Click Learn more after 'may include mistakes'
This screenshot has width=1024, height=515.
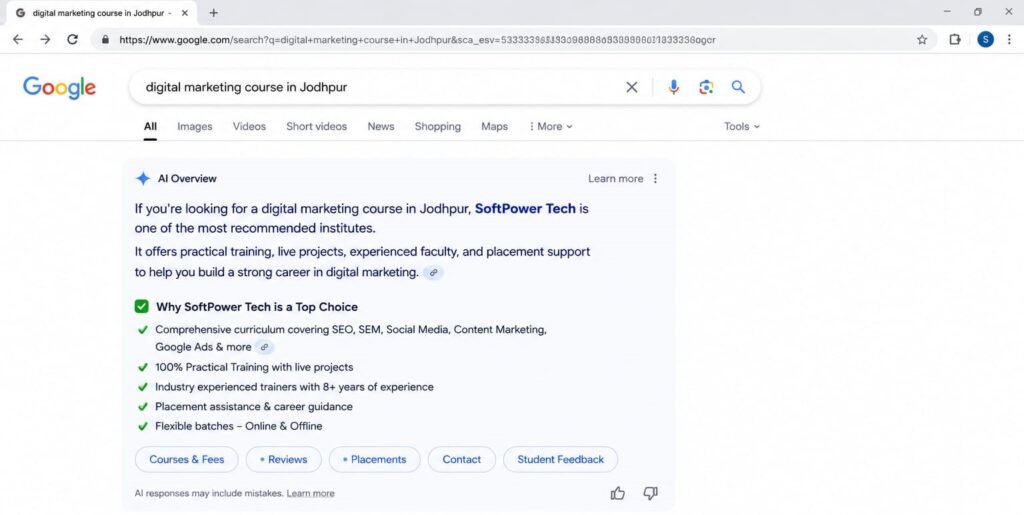[x=310, y=493]
